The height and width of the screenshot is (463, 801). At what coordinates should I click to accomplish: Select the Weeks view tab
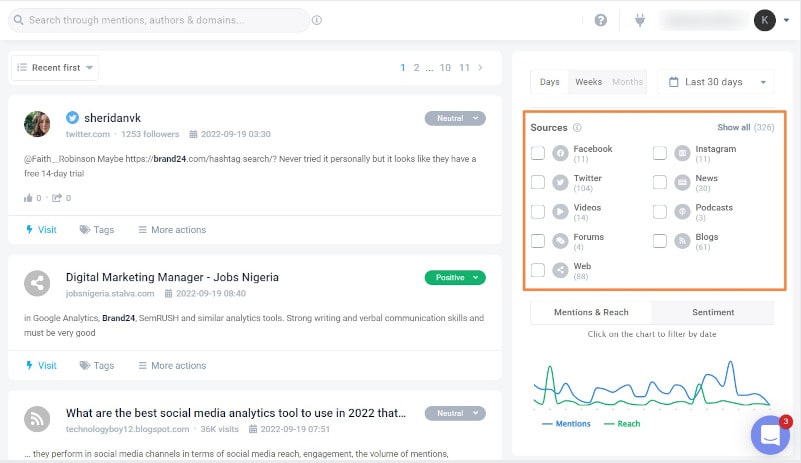pyautogui.click(x=589, y=82)
